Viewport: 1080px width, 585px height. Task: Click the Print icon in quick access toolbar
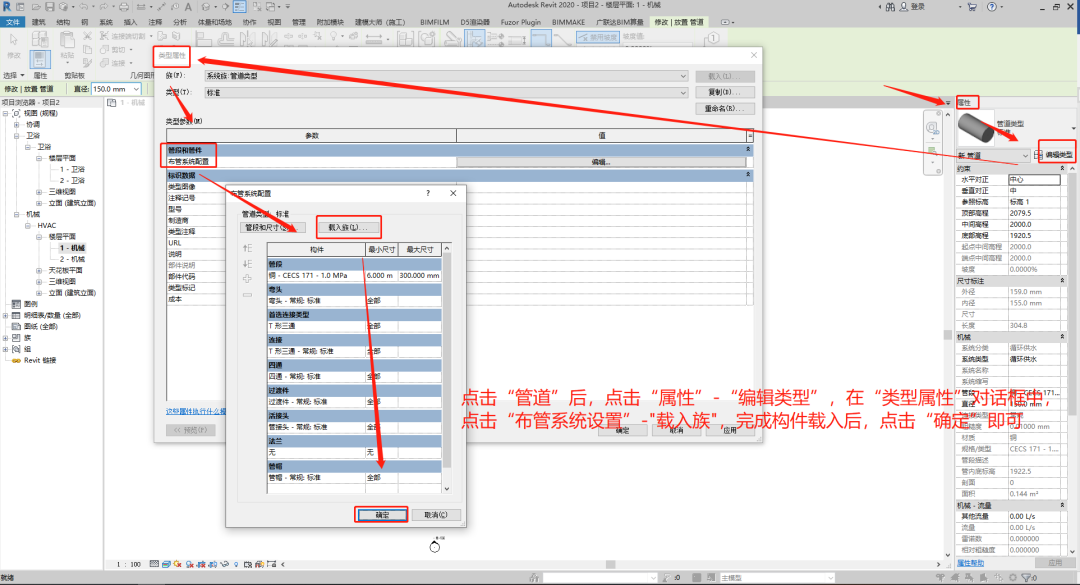[124, 7]
